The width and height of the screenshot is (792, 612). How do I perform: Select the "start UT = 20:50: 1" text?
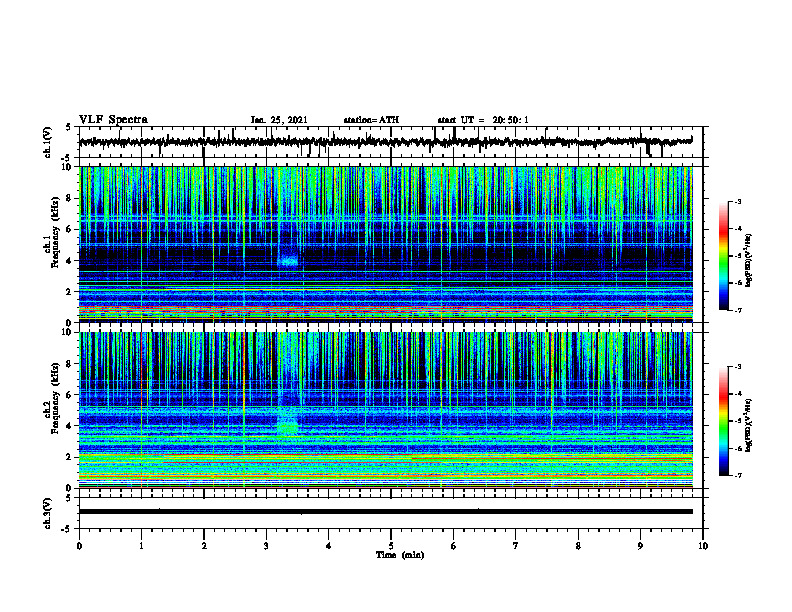click(x=483, y=120)
